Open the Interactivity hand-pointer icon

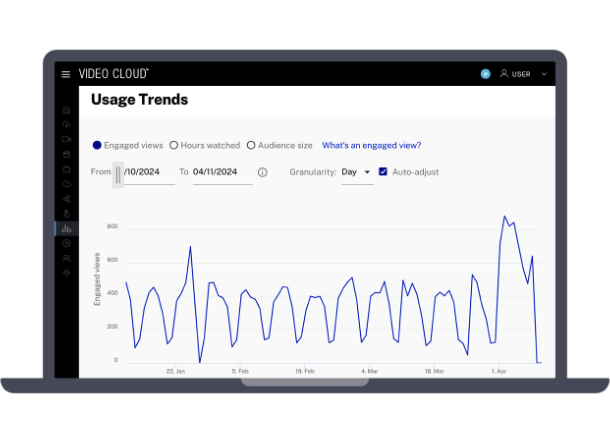67,214
